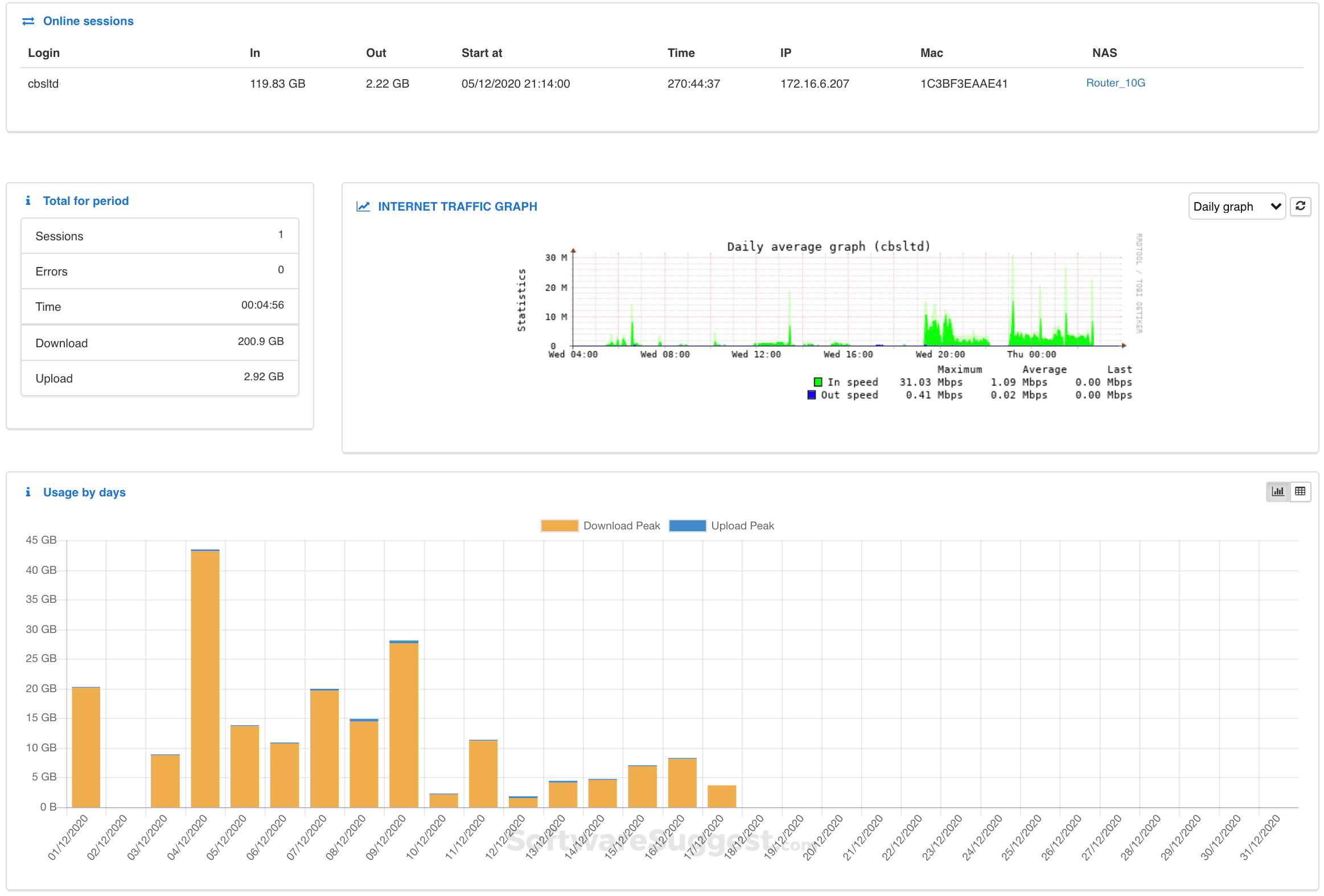Screen dimensions: 1324x896
Task: Click the Download total value 200.9 GB
Action: [x=260, y=342]
